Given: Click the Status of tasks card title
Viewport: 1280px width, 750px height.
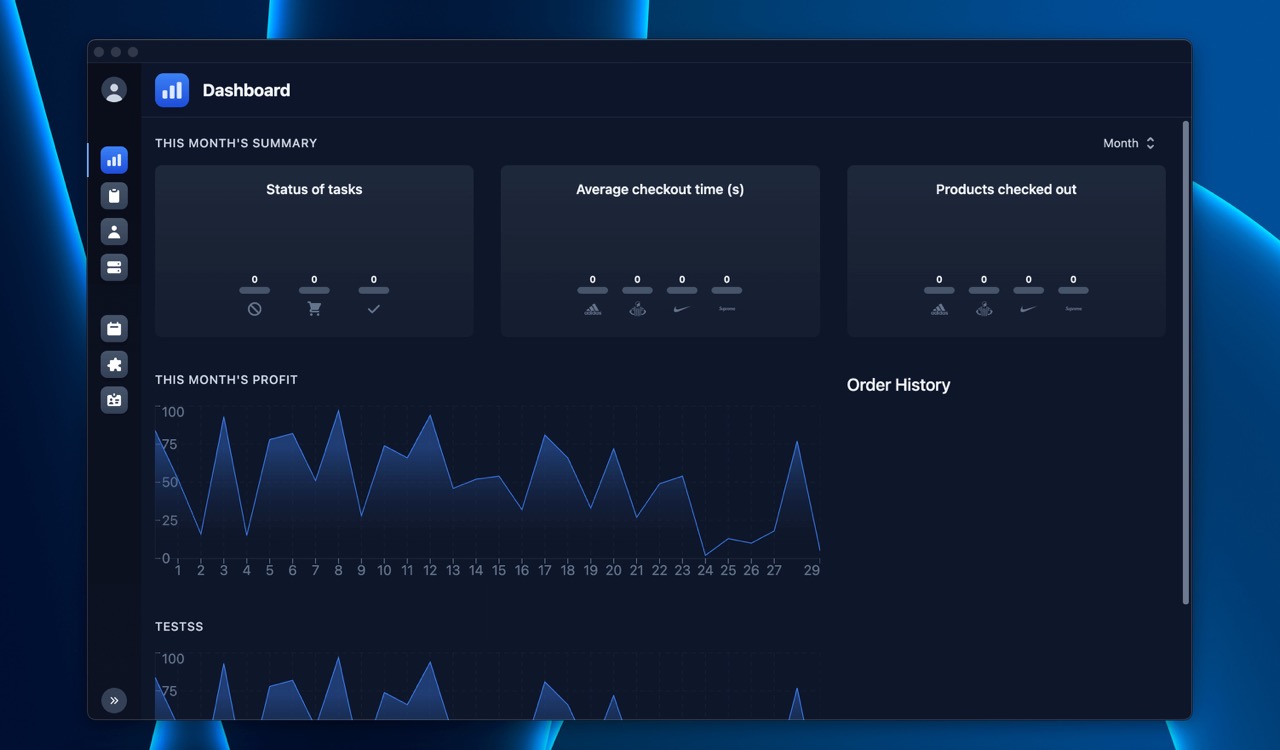Looking at the screenshot, I should (x=314, y=189).
